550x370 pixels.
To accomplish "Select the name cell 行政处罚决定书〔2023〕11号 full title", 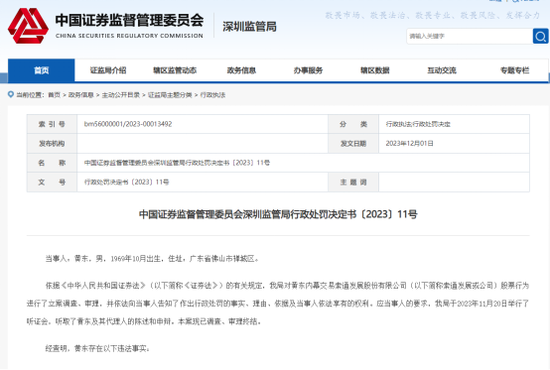I will [x=177, y=163].
